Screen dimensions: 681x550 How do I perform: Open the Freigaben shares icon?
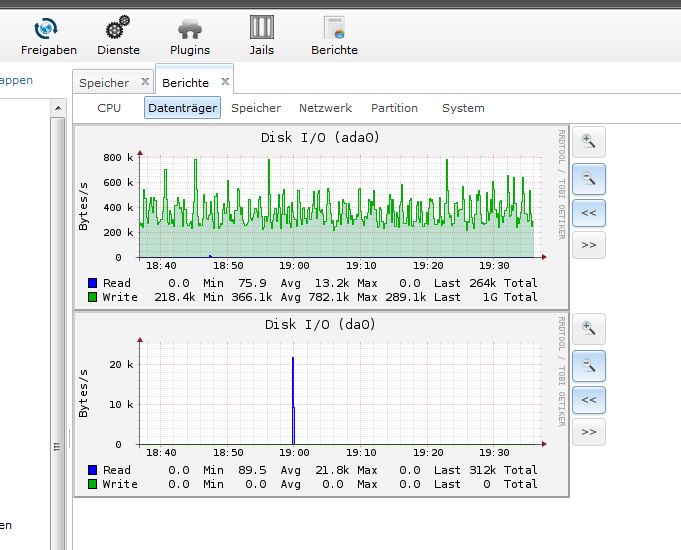tap(48, 36)
